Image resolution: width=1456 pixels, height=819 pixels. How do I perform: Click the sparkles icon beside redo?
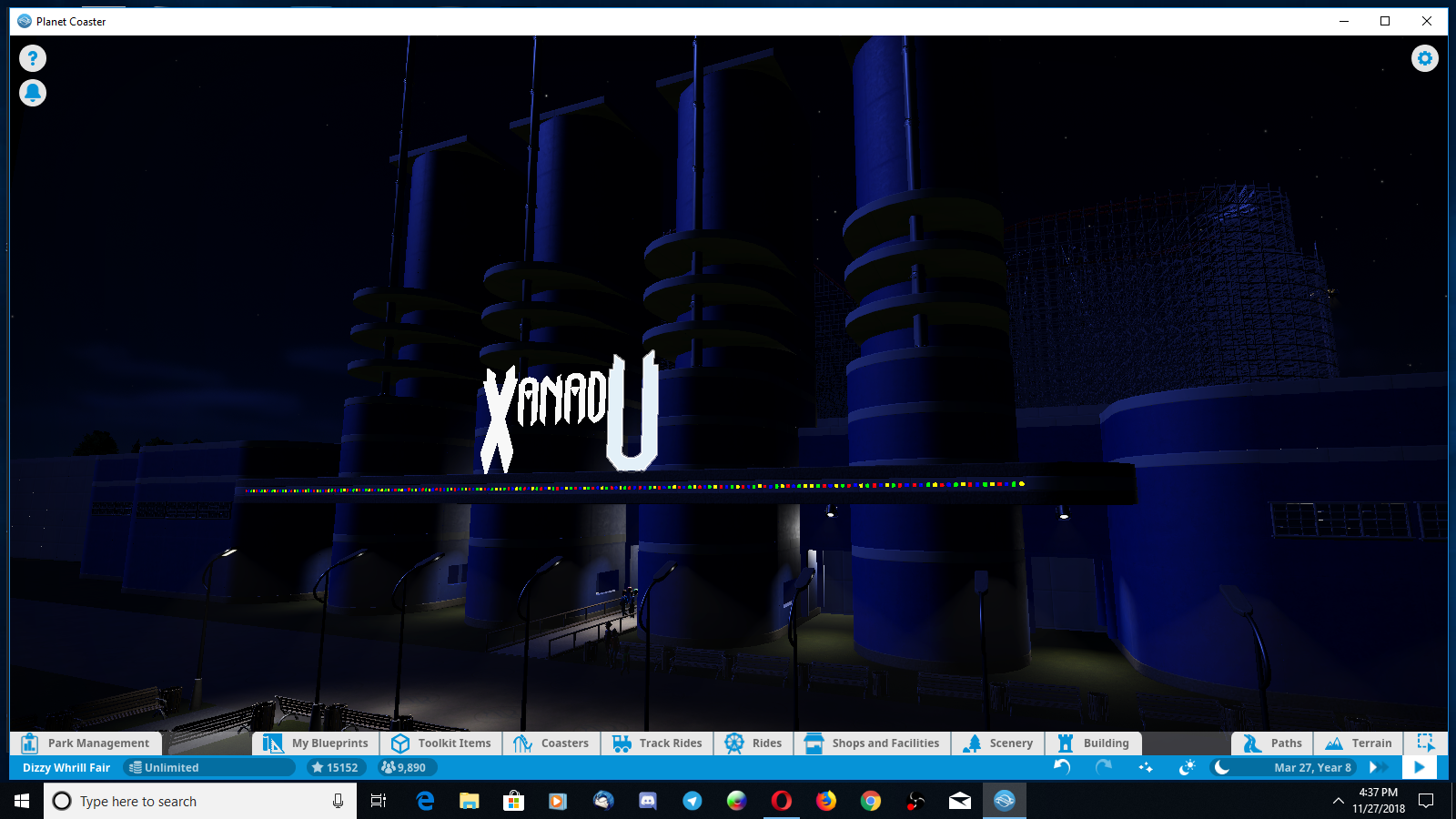click(x=1146, y=767)
